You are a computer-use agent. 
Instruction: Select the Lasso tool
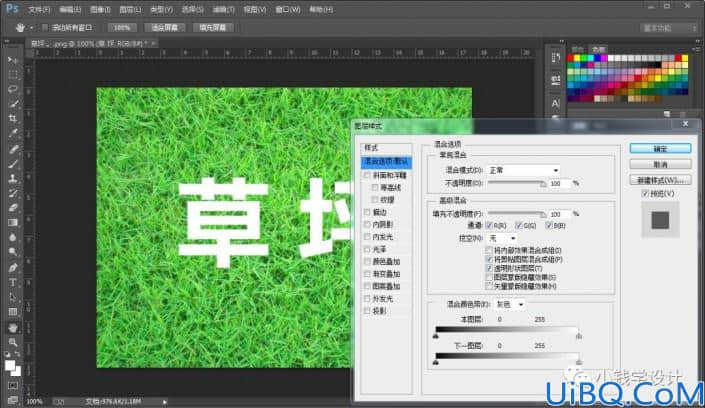13,90
